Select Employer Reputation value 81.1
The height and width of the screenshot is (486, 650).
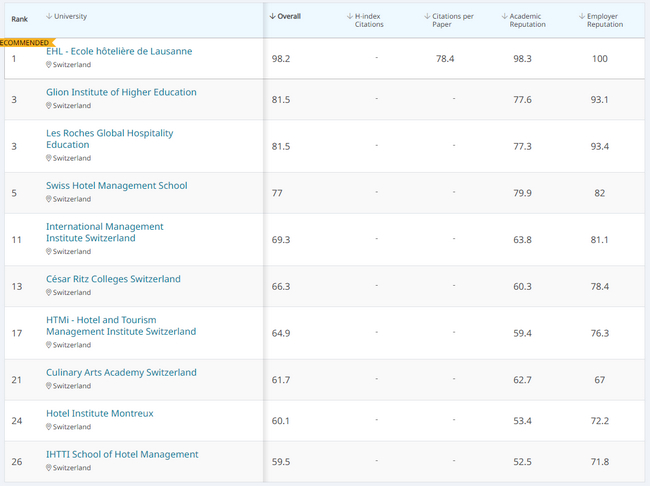[599, 240]
